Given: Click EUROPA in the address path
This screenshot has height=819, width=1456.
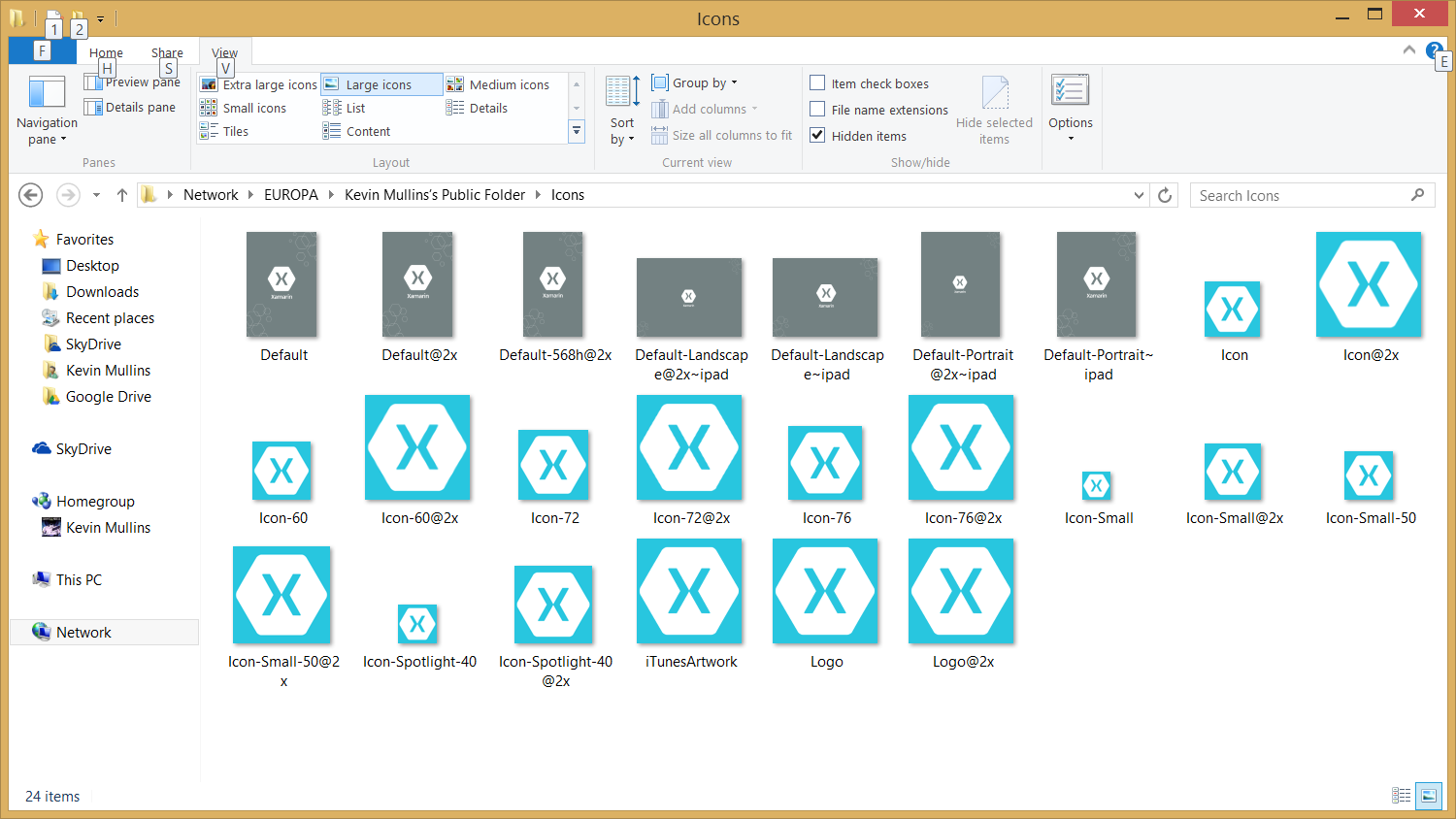Looking at the screenshot, I should point(290,195).
